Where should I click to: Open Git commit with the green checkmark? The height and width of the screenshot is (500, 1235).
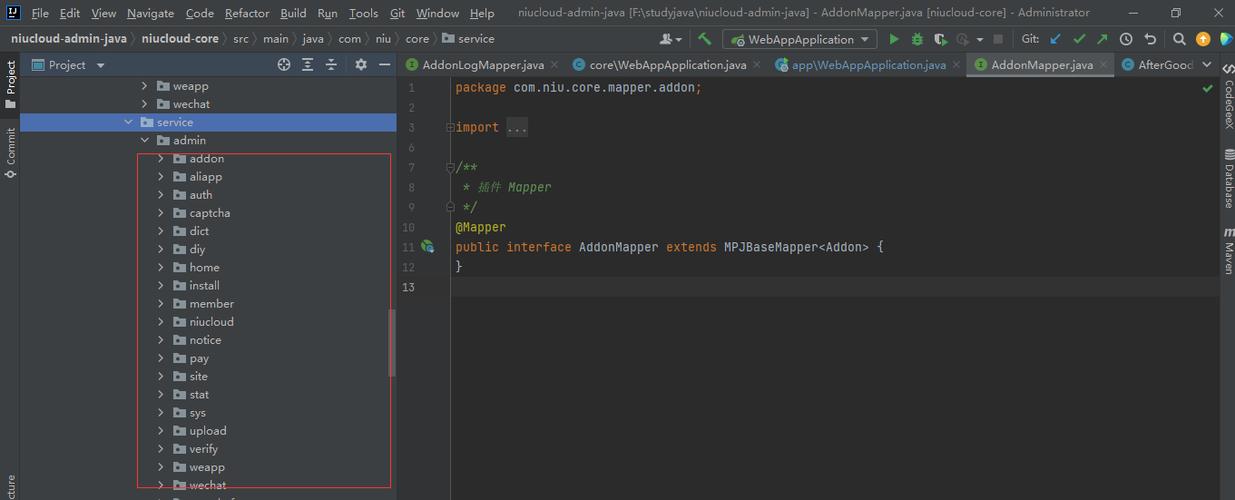(1079, 39)
